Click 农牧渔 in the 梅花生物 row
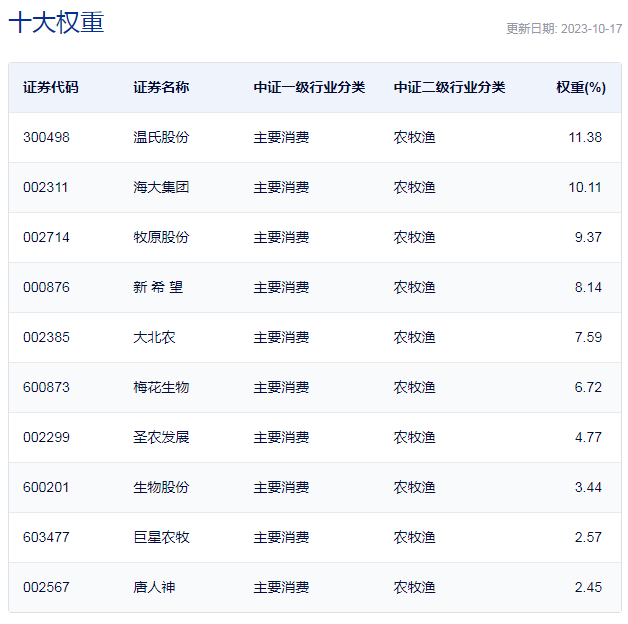Screen dimensions: 628x624 click(x=415, y=387)
